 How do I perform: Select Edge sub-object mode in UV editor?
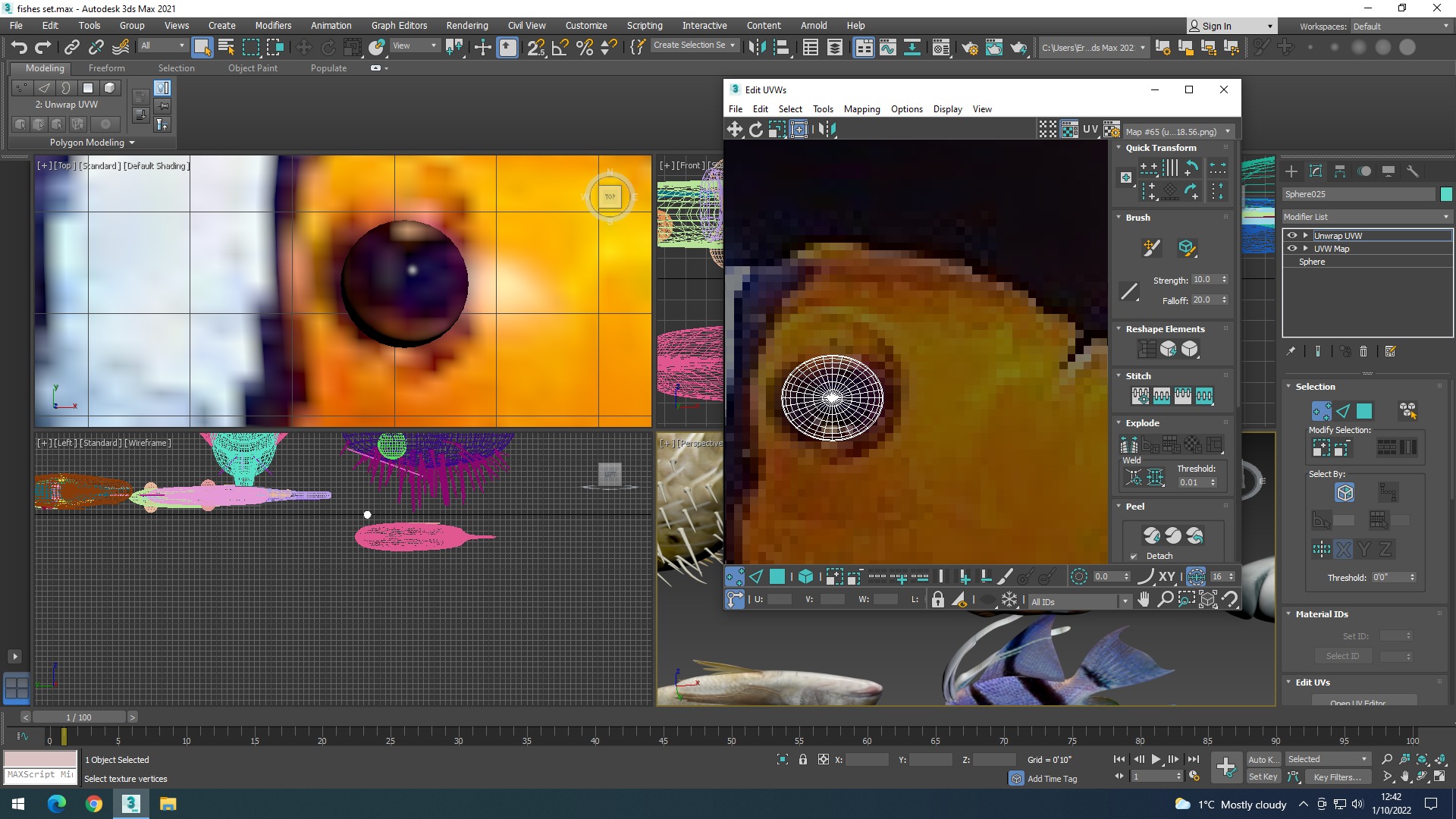pos(756,577)
